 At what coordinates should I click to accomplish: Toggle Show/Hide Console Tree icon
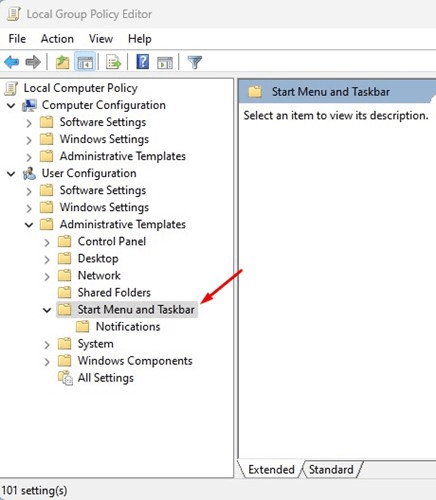click(x=85, y=62)
